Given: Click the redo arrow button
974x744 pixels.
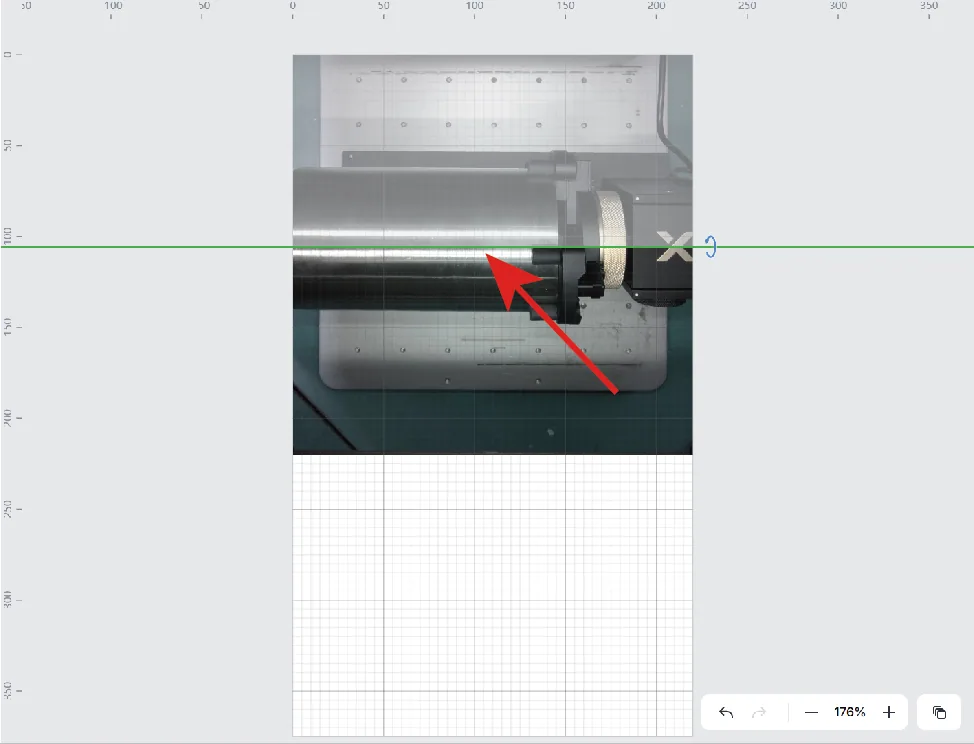Looking at the screenshot, I should [759, 712].
